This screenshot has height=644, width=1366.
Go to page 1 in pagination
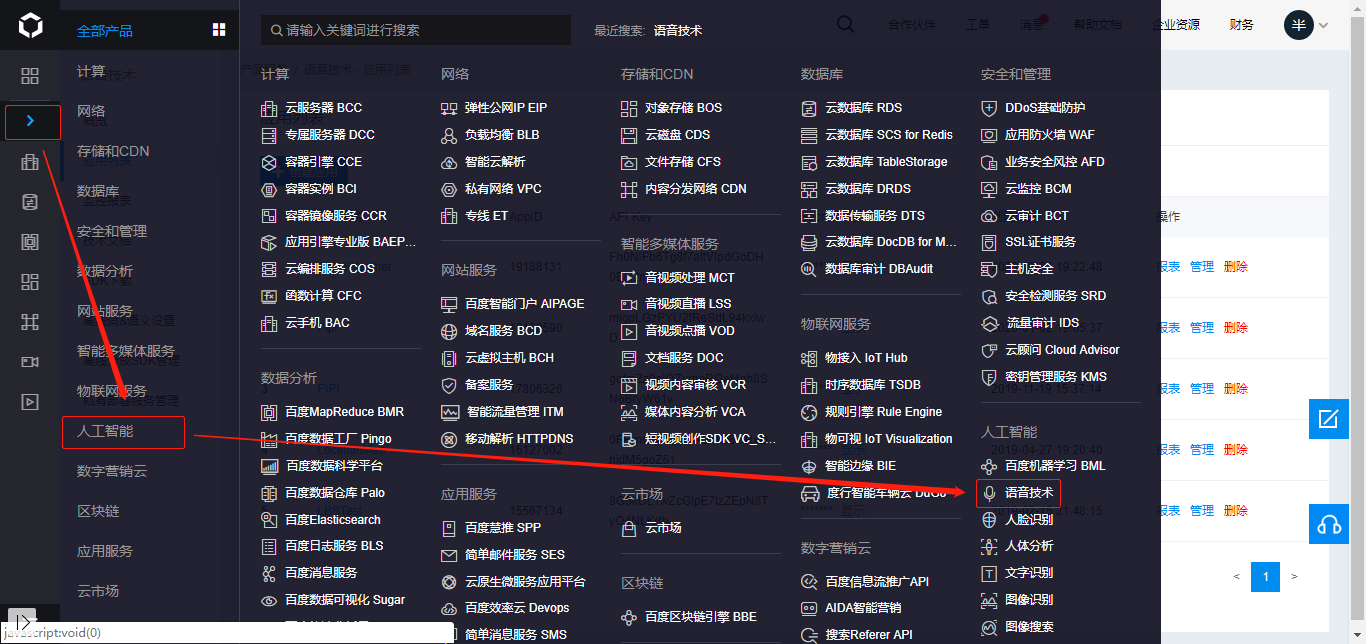pos(1266,576)
